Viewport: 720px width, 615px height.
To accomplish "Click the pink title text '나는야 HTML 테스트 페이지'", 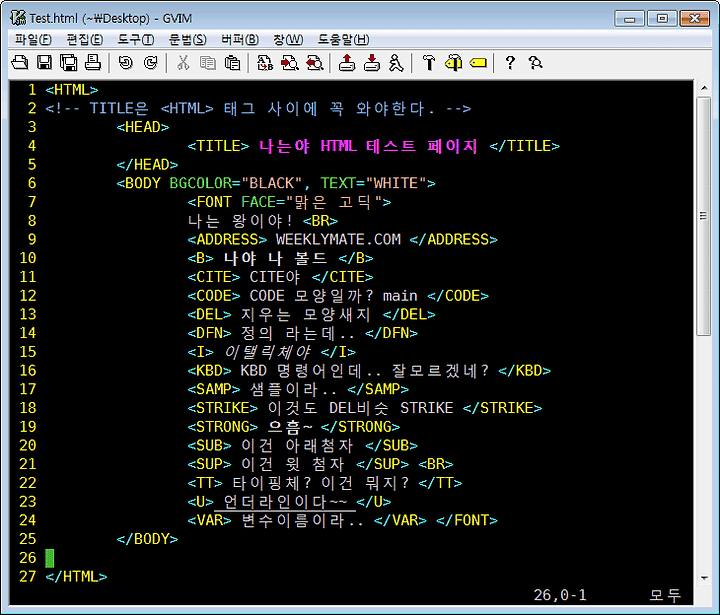I will click(x=368, y=146).
